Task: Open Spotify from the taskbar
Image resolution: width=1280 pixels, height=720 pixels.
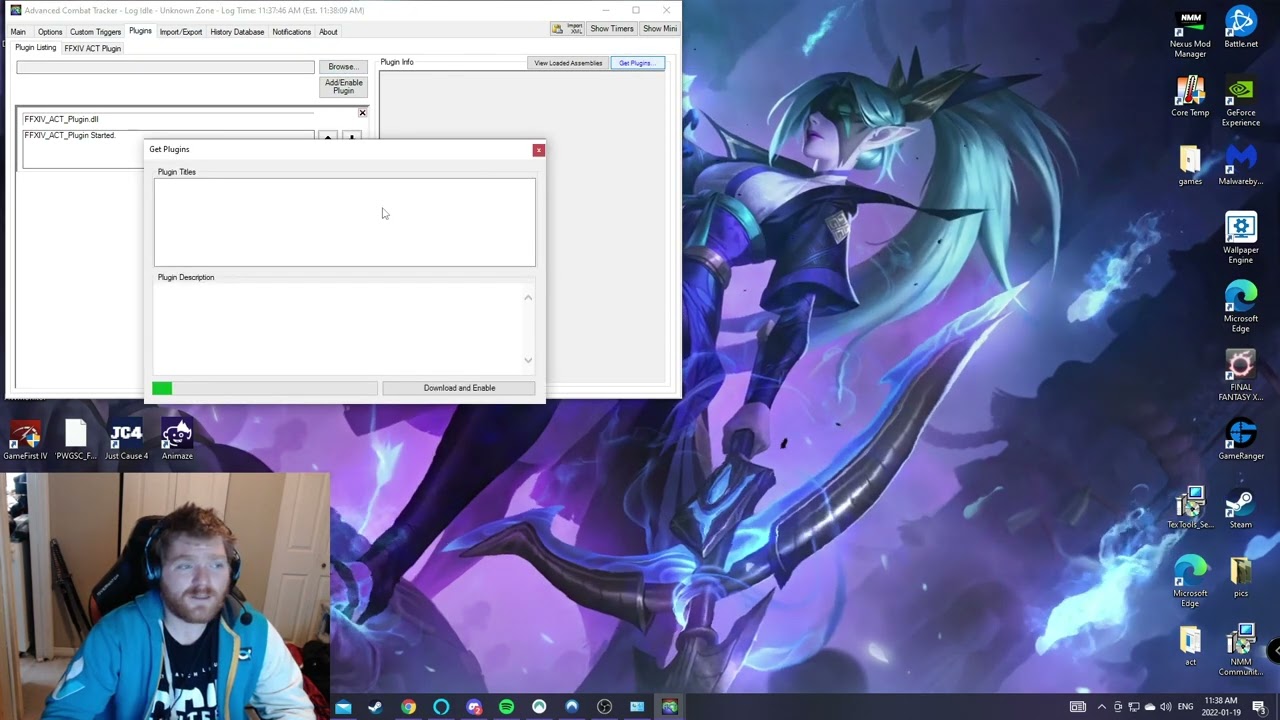Action: tap(506, 707)
